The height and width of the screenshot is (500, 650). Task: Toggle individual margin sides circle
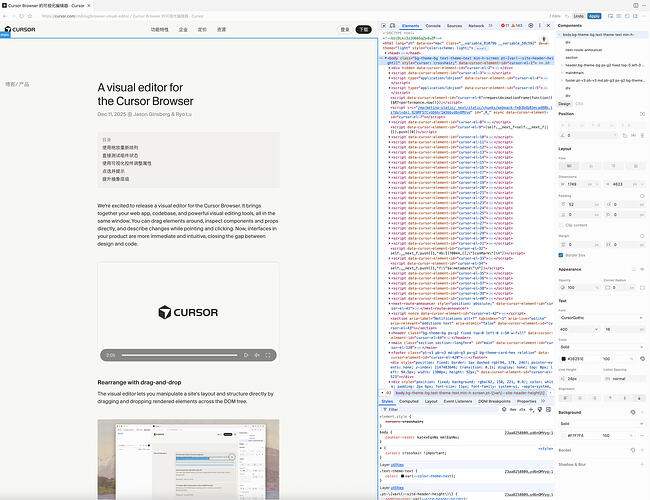642,236
